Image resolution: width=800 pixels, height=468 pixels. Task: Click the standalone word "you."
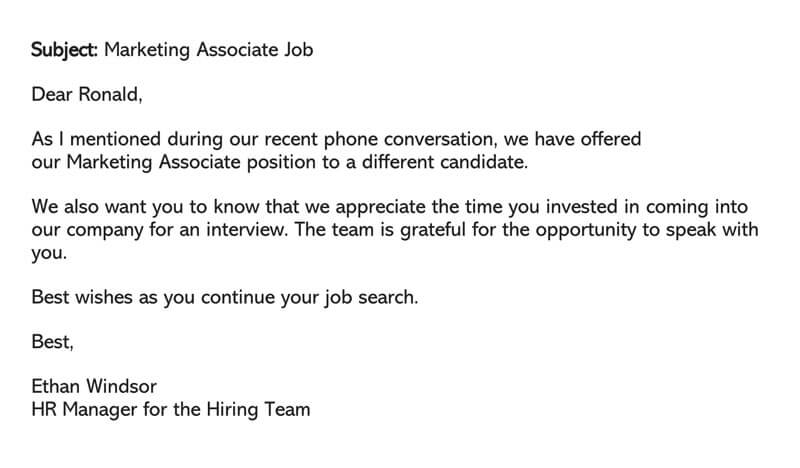pos(49,253)
